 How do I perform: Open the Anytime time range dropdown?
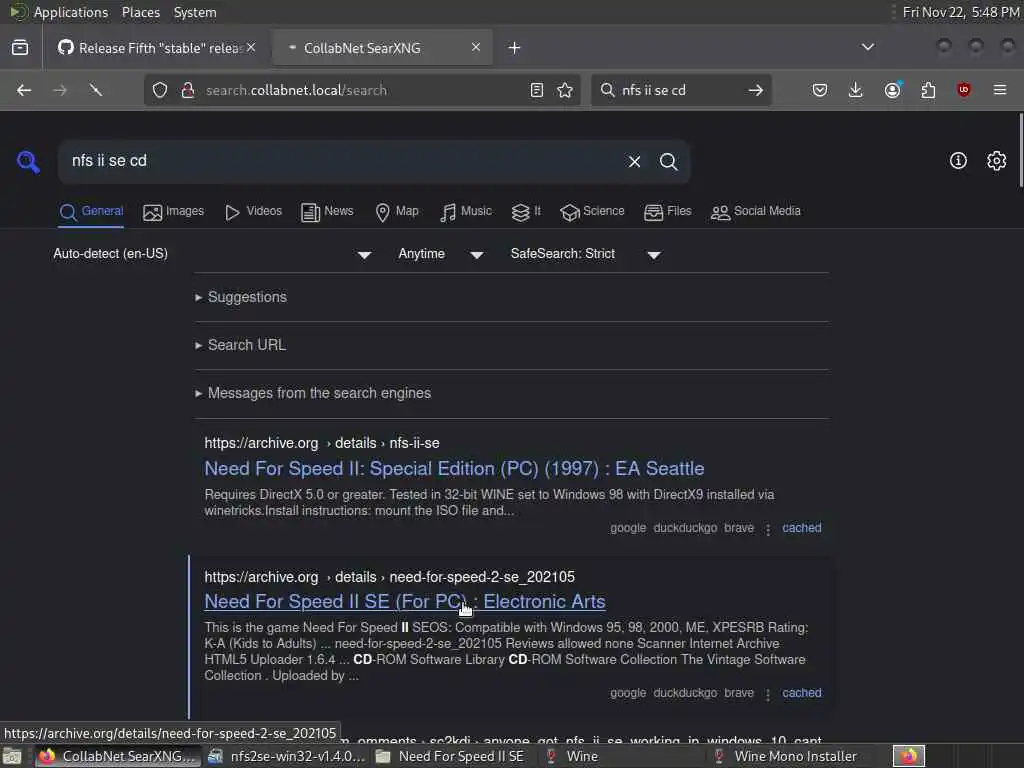(441, 254)
